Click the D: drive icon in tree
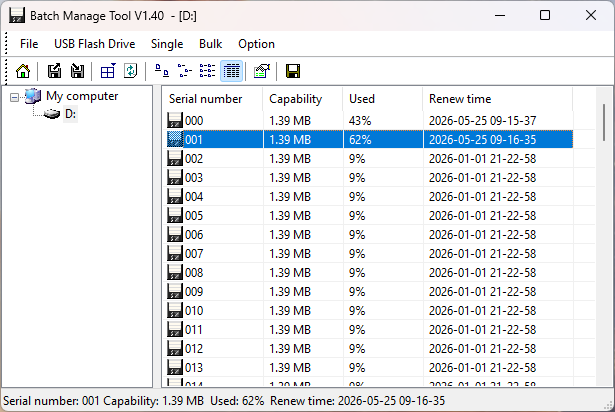615x412 pixels. pyautogui.click(x=52, y=114)
